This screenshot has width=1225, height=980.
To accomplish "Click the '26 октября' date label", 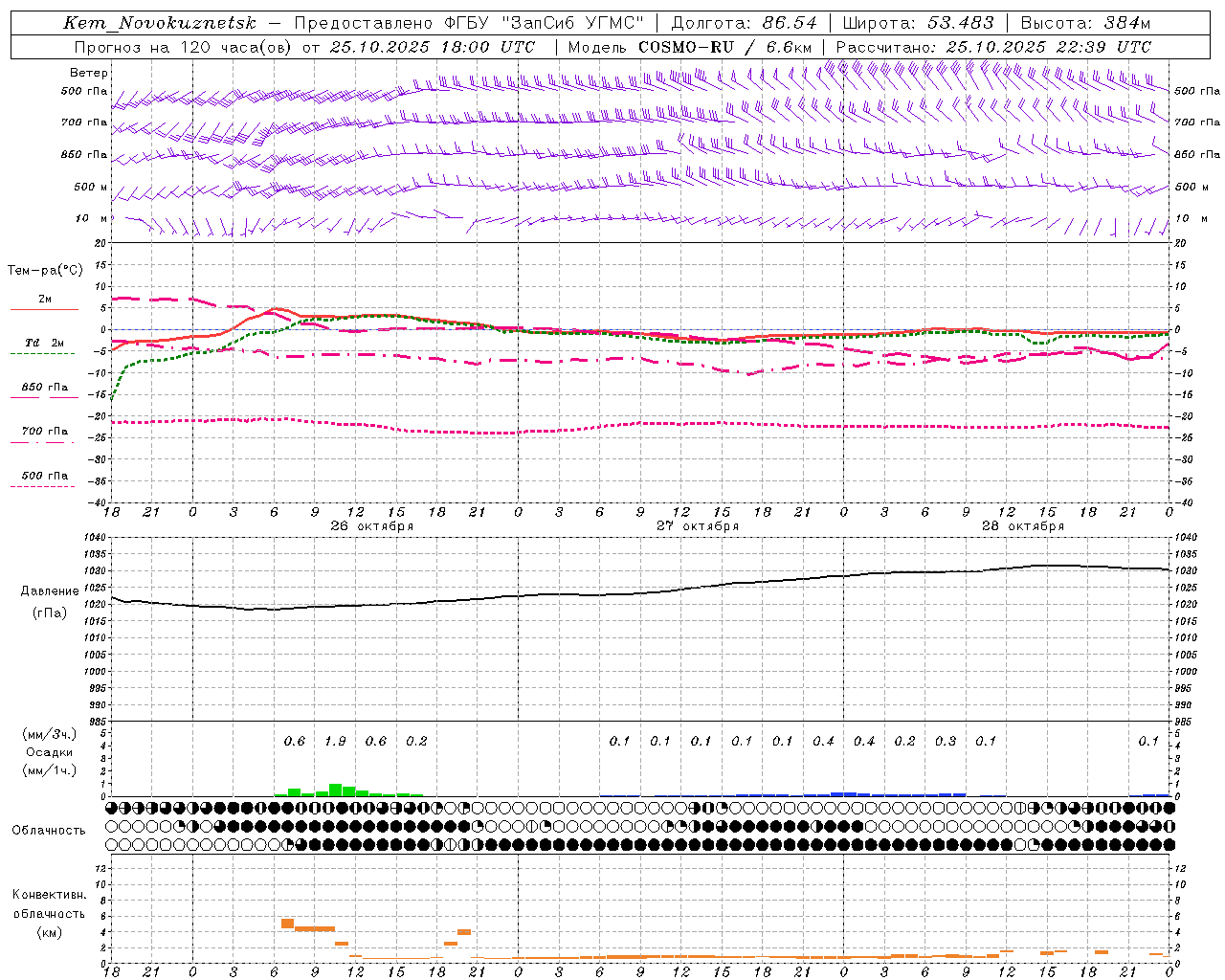I will (x=372, y=526).
